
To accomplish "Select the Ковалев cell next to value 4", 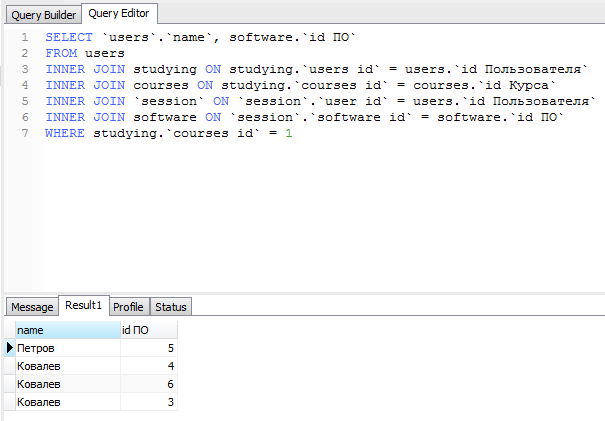I will tap(68, 366).
